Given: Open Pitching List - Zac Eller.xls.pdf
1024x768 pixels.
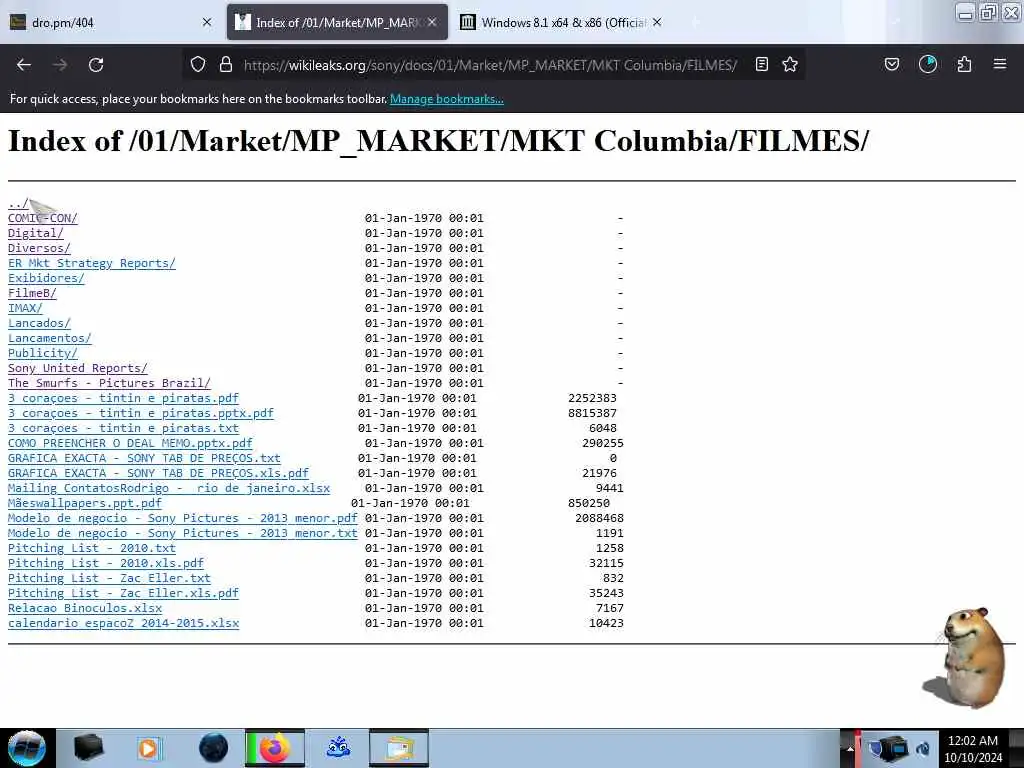Looking at the screenshot, I should (x=123, y=594).
